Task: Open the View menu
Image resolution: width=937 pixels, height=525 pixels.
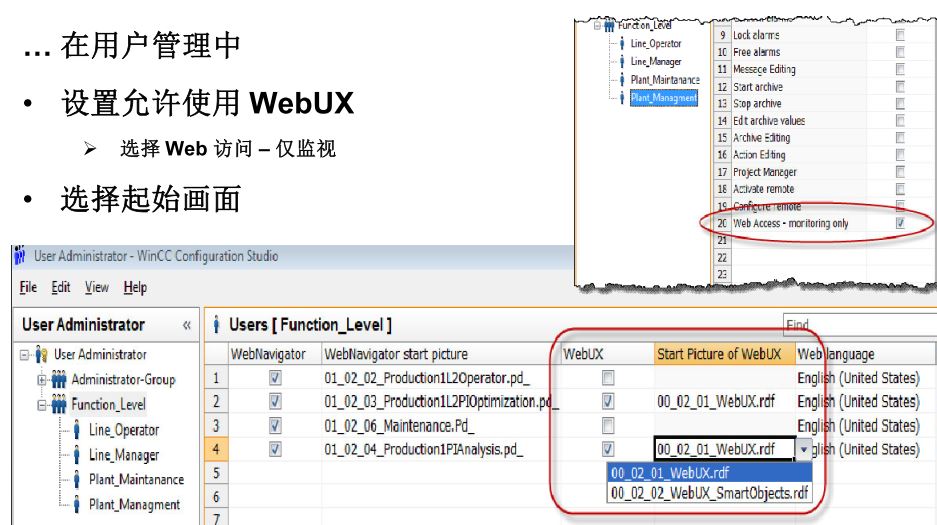Action: coord(97,287)
